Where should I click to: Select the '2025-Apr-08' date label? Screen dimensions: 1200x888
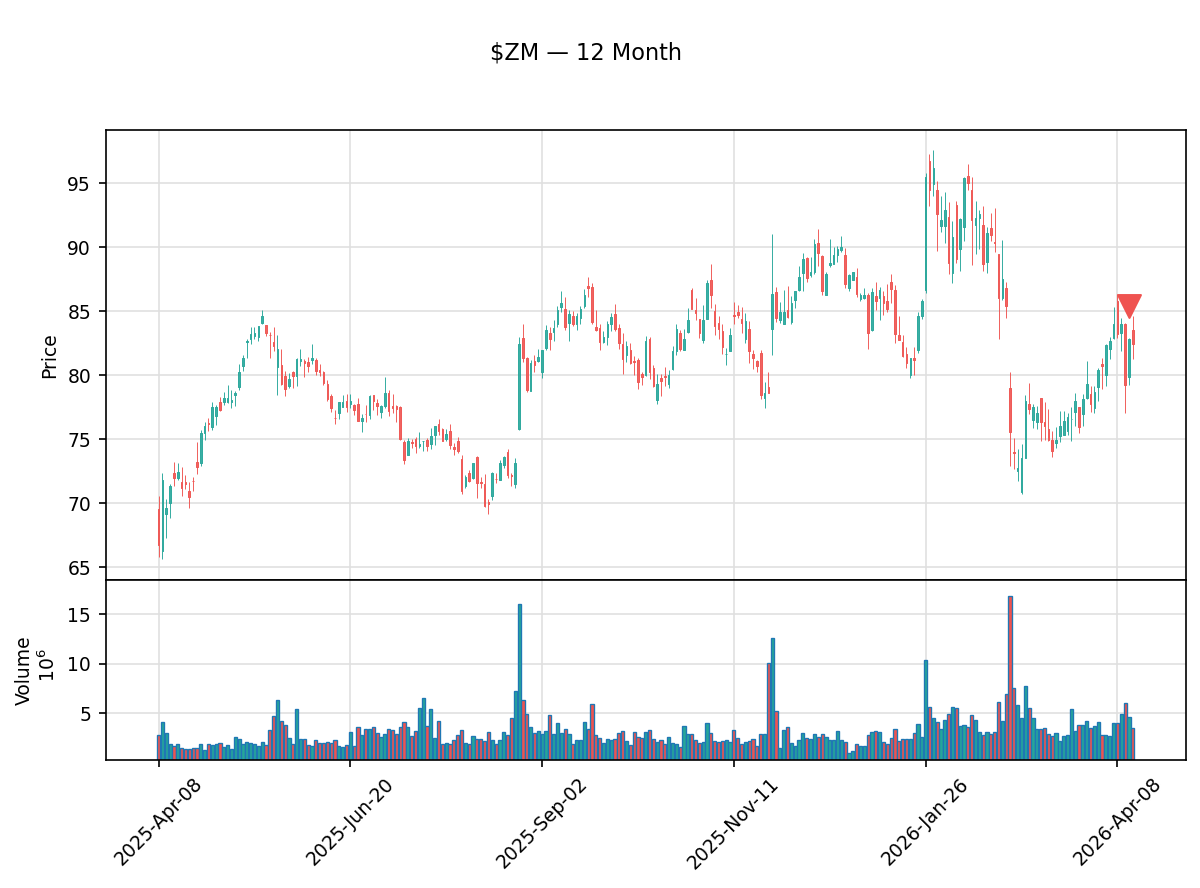point(158,823)
